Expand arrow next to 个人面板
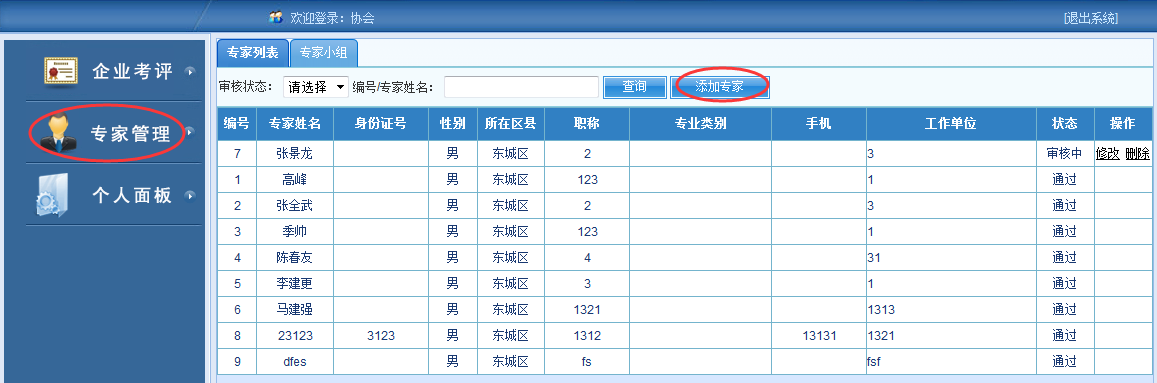 click(190, 196)
